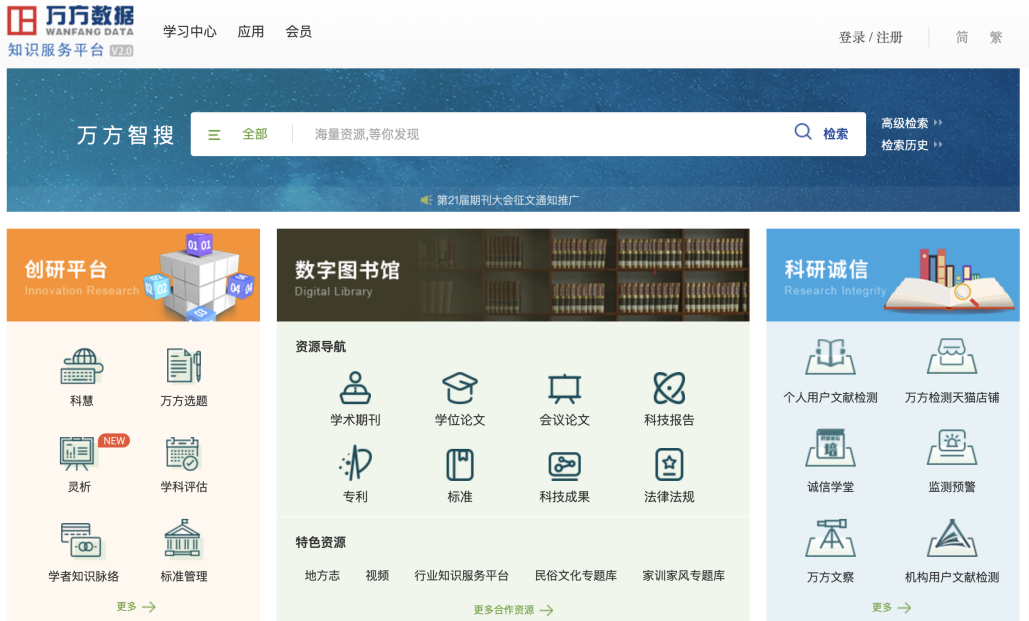Open 法律法规 star document icon
1029x621 pixels.
669,465
